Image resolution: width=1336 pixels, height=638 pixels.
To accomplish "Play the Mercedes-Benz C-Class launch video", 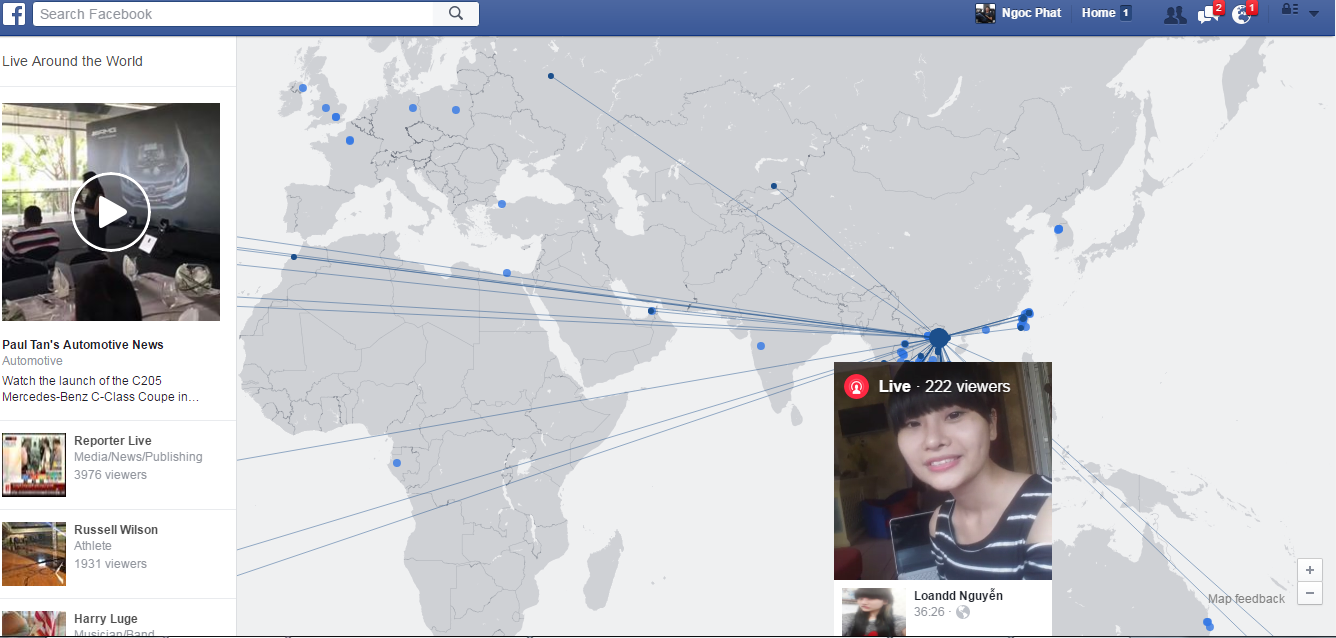I will [111, 211].
